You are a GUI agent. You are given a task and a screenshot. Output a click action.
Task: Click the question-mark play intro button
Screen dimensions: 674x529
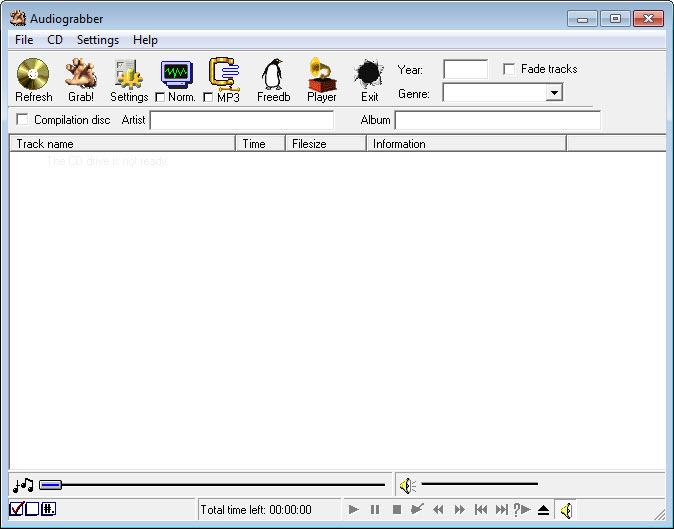522,509
